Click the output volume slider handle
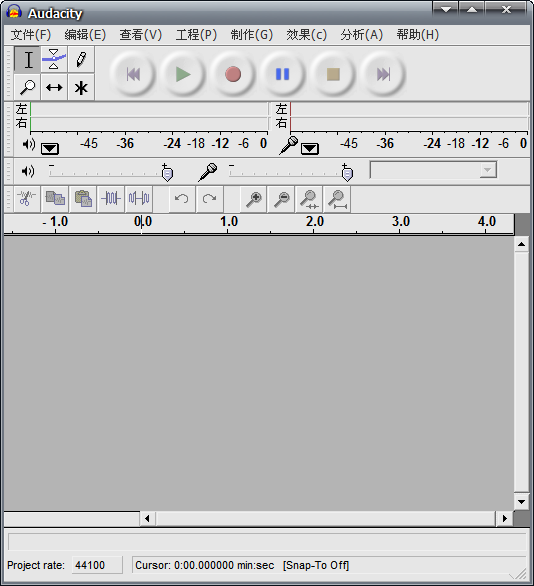This screenshot has height=586, width=534. (167, 174)
